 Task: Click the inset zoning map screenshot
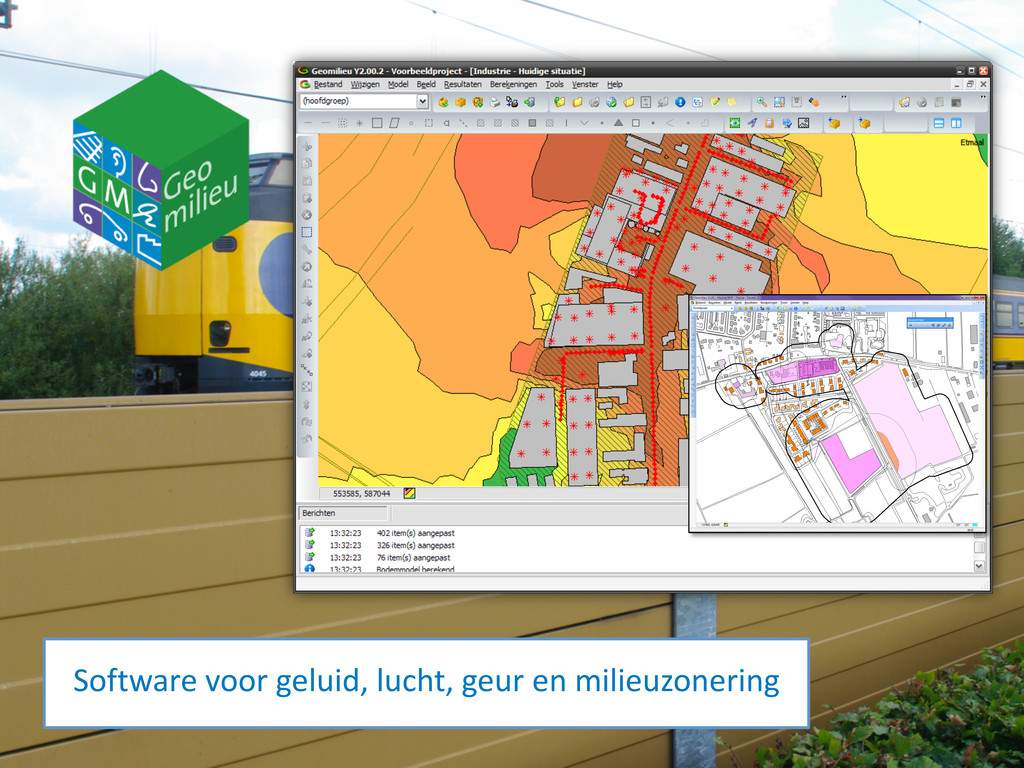coord(837,413)
